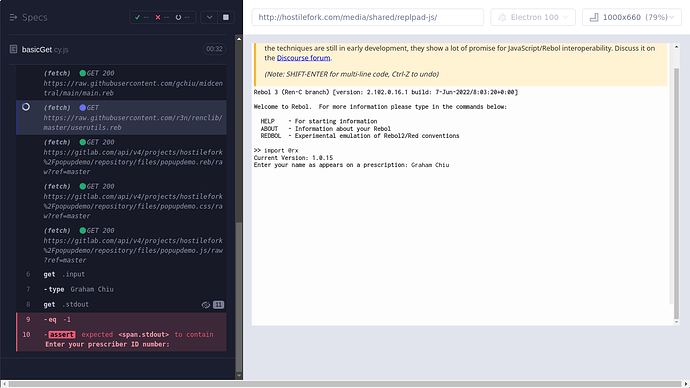This screenshot has height=388, width=690.
Task: Select the running userutils.reb fetch entry
Action: click(x=121, y=117)
